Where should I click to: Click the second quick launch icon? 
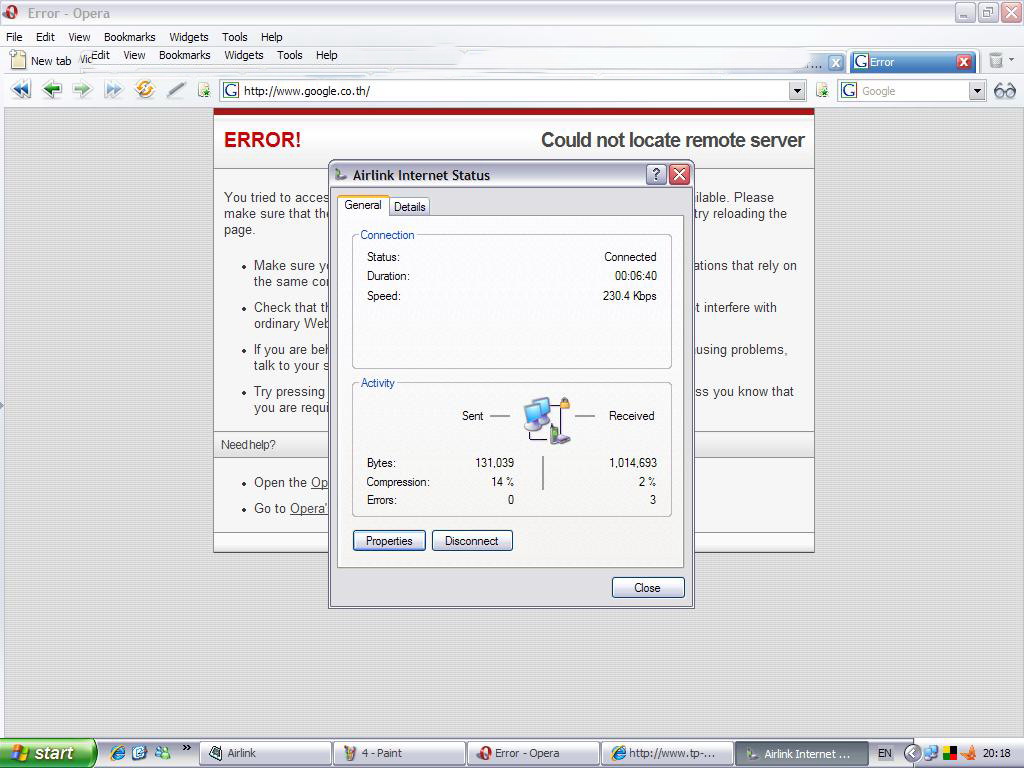pyautogui.click(x=140, y=752)
